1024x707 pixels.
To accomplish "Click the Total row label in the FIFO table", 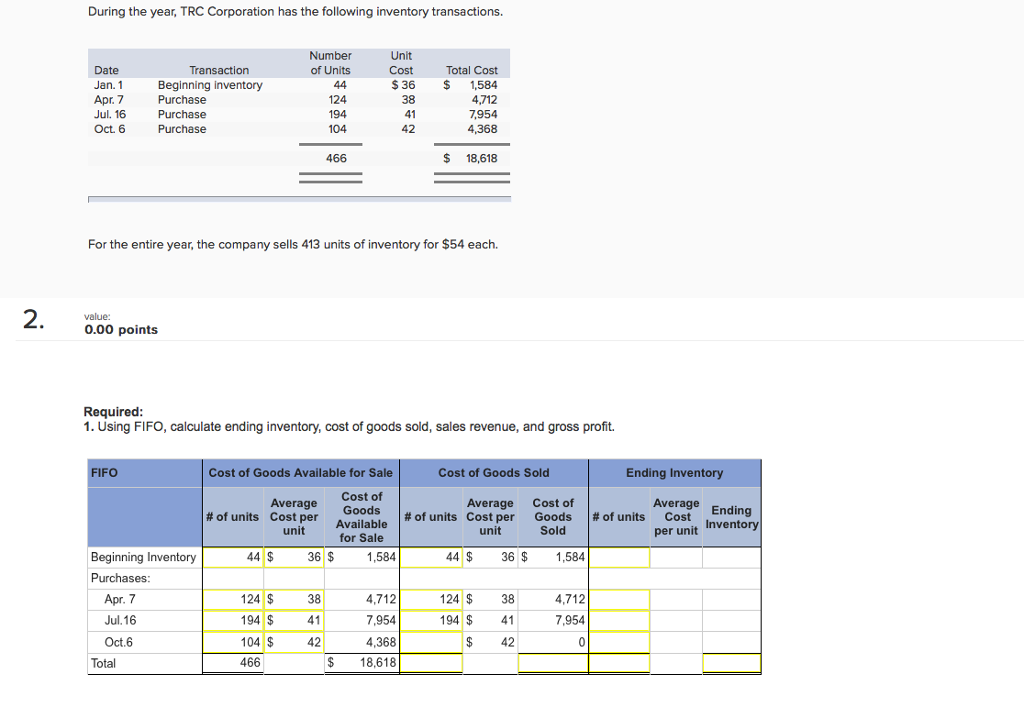I will [x=103, y=662].
